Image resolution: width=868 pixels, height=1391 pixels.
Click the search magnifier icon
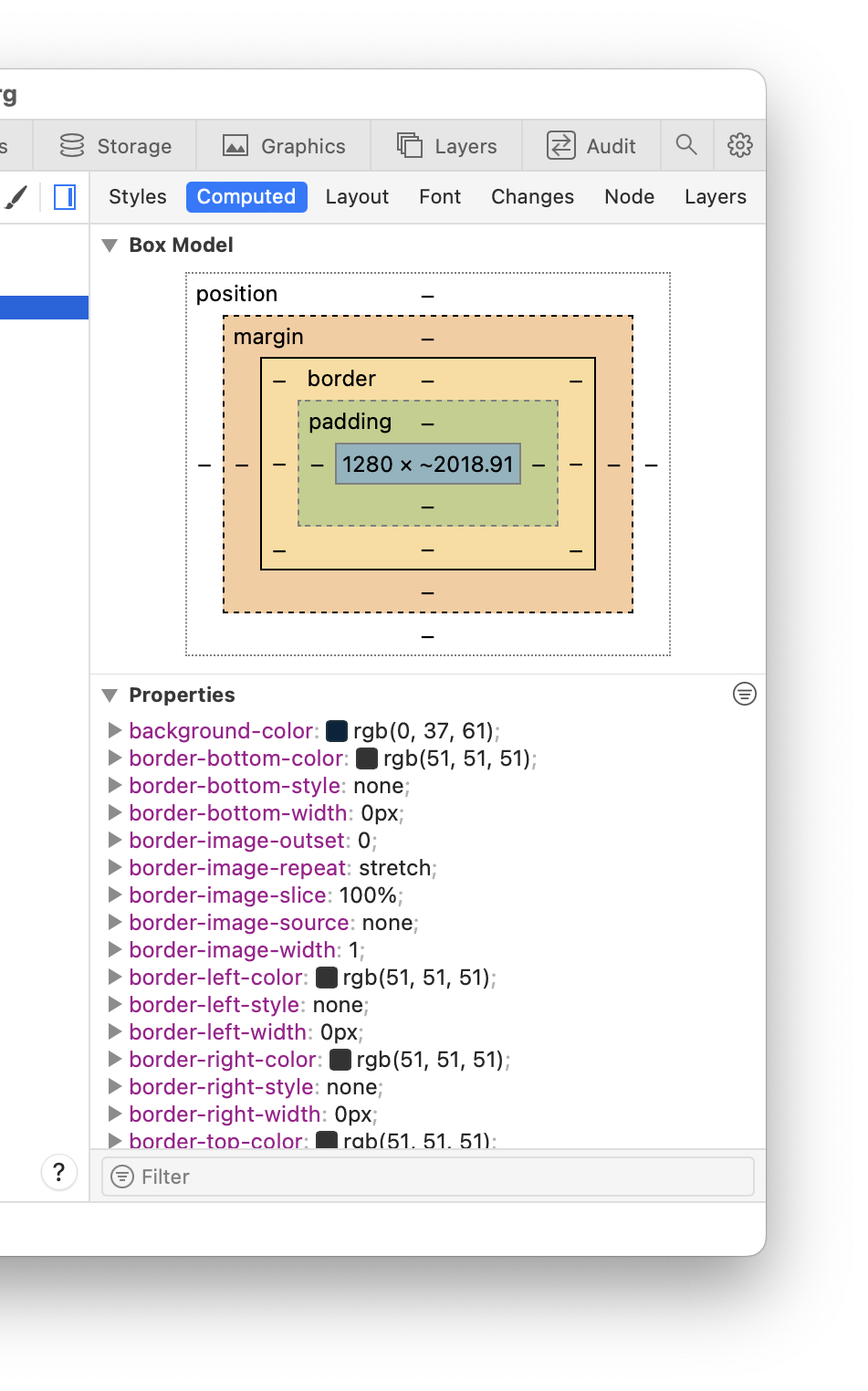pos(686,145)
